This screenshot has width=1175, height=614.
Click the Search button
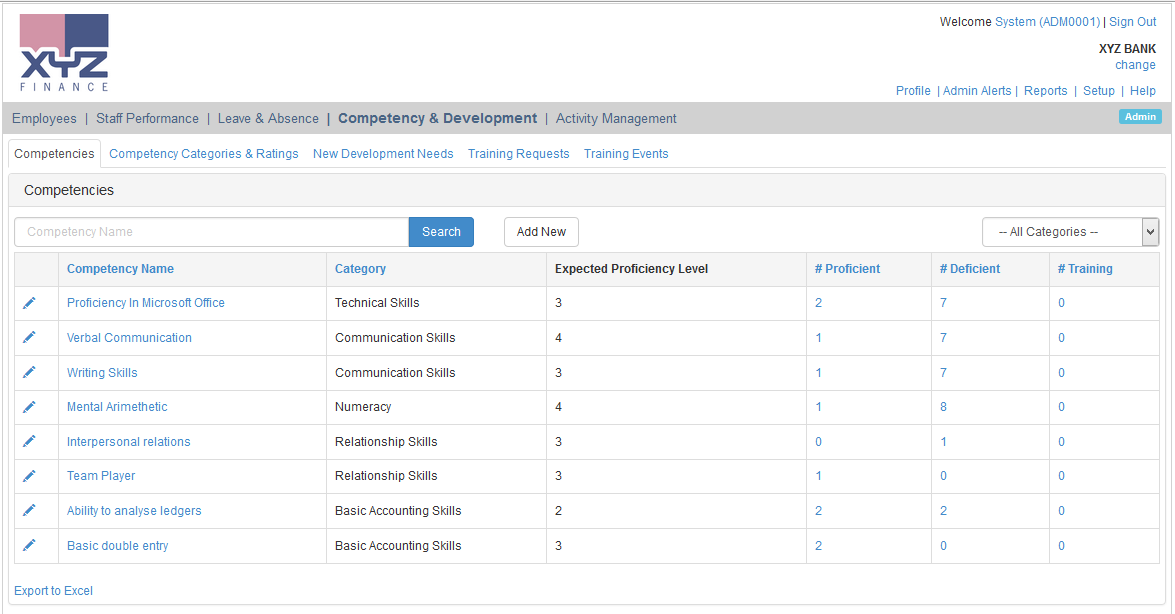click(441, 232)
